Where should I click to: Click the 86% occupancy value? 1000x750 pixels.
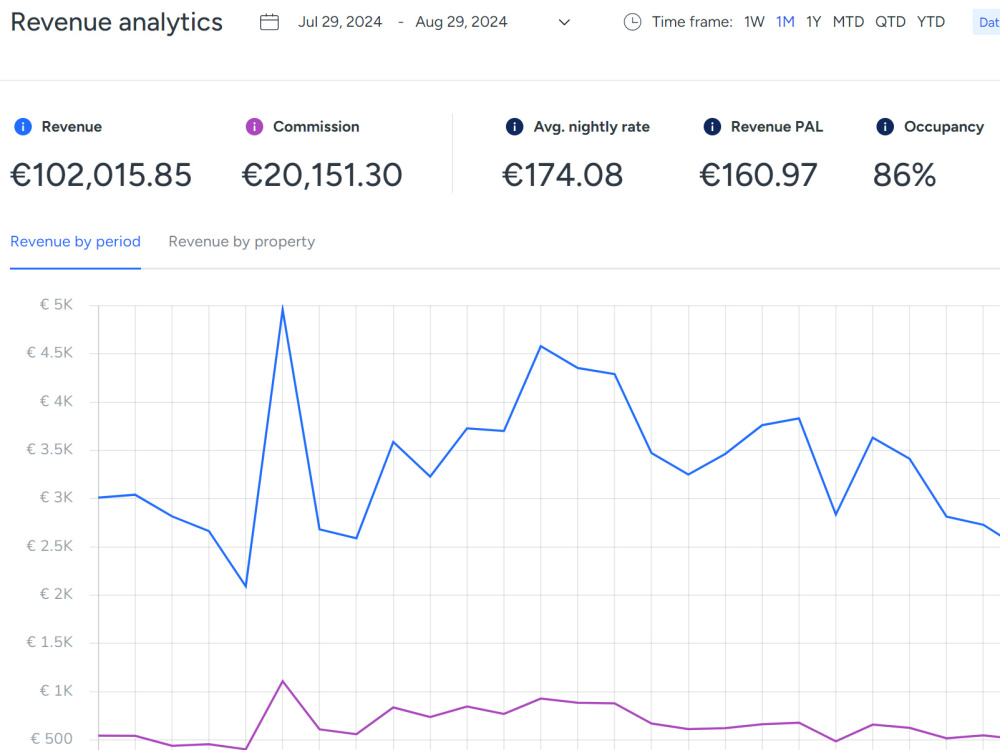[x=904, y=175]
